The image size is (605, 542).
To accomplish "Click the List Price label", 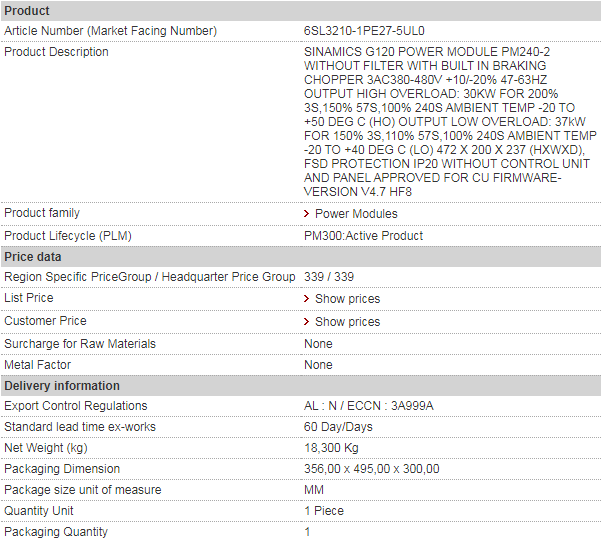I will pos(29,298).
